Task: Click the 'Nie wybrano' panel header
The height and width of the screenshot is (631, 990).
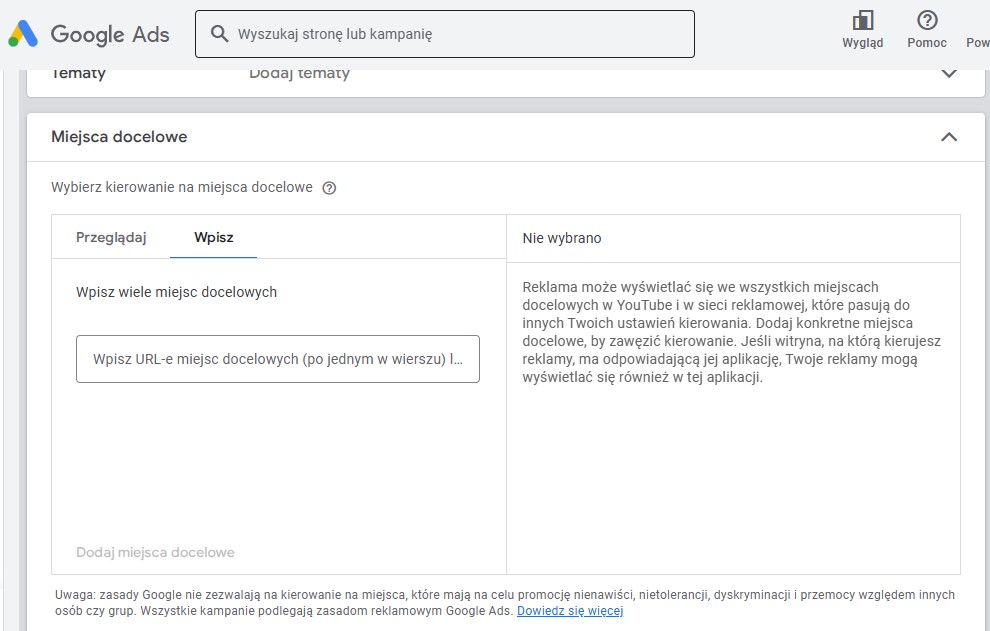Action: (x=561, y=238)
